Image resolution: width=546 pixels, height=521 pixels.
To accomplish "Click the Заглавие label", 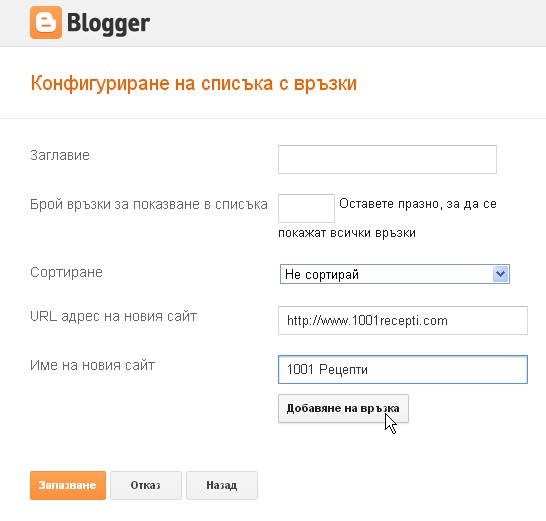I will [x=60, y=155].
